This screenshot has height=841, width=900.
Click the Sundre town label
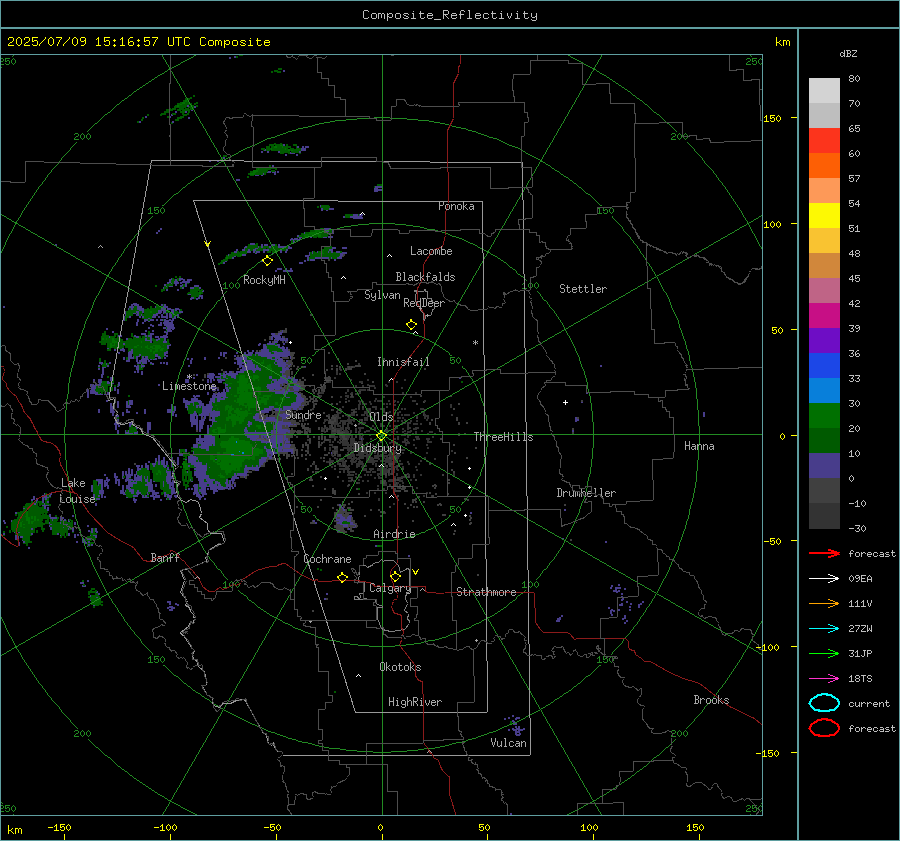click(303, 414)
